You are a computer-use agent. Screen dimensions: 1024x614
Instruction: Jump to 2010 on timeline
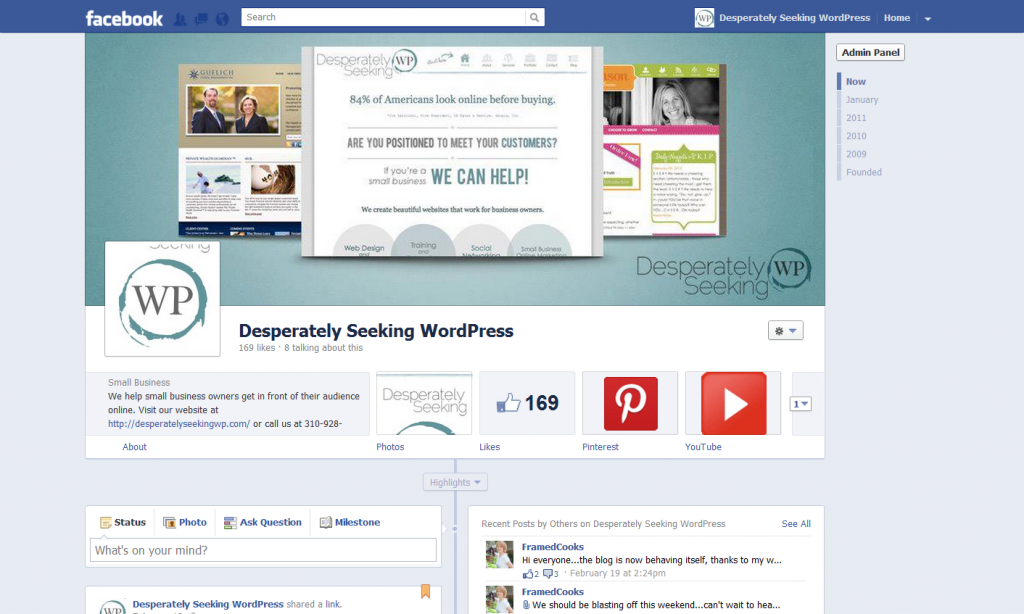pos(856,137)
